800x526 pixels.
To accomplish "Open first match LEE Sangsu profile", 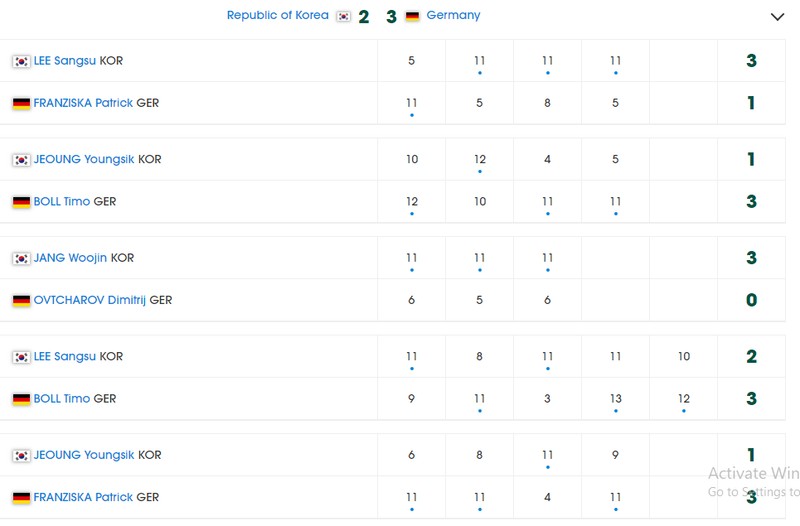I will point(64,61).
